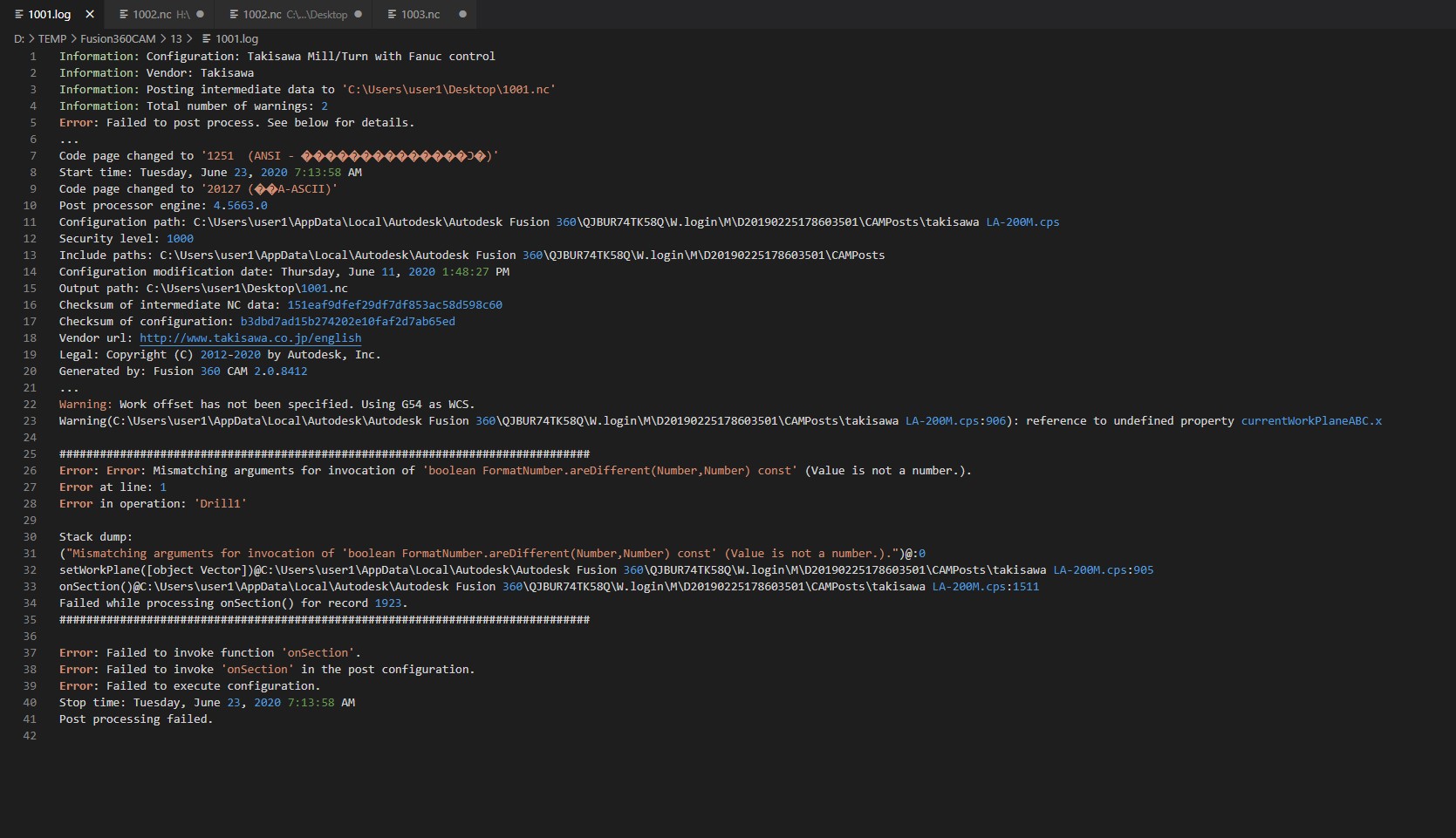Switch to the 1002.nc H:\ tab
1456x838 pixels.
point(151,14)
